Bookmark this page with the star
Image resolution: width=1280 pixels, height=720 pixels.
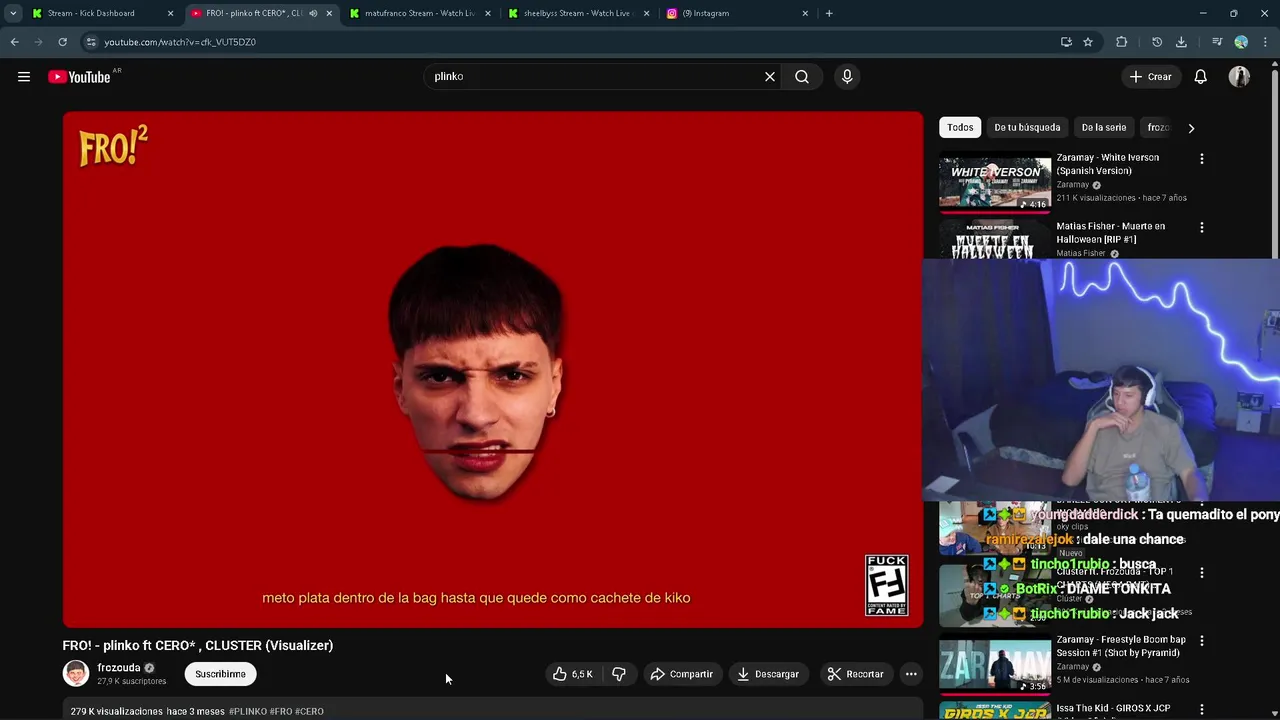click(x=1088, y=42)
